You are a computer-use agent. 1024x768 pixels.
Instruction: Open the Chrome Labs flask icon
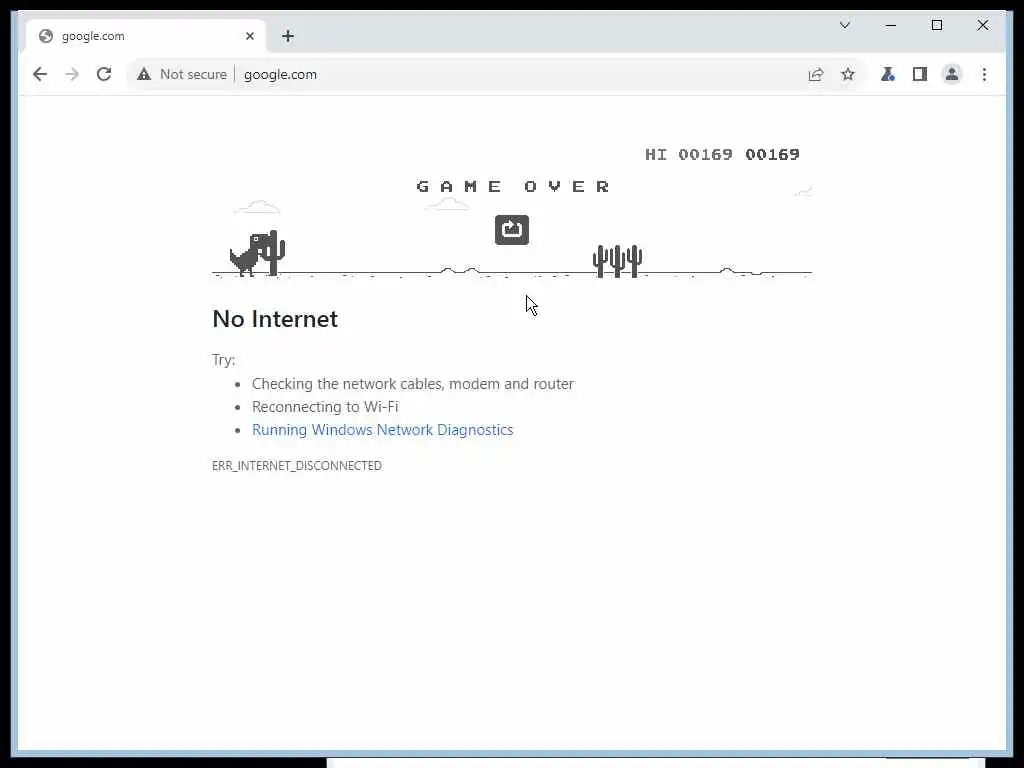tap(888, 74)
